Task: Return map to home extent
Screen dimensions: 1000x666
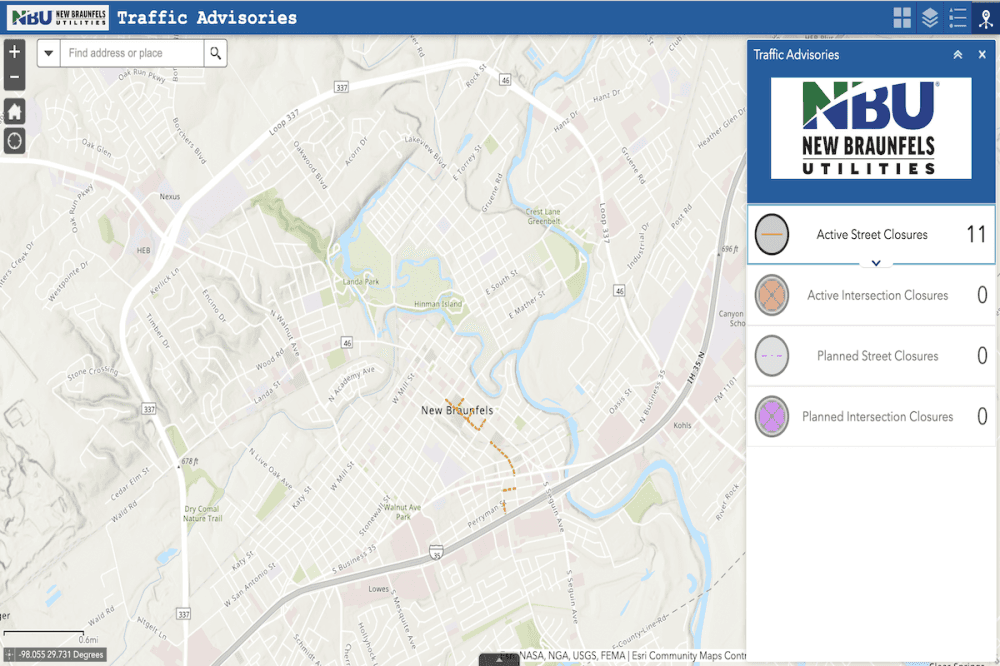Action: pyautogui.click(x=15, y=112)
